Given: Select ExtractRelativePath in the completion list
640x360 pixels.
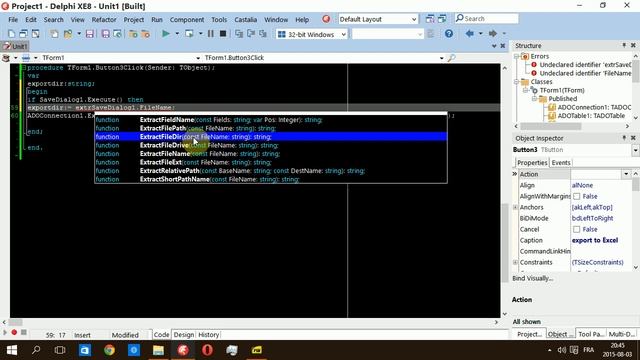Looking at the screenshot, I should click(271, 171).
